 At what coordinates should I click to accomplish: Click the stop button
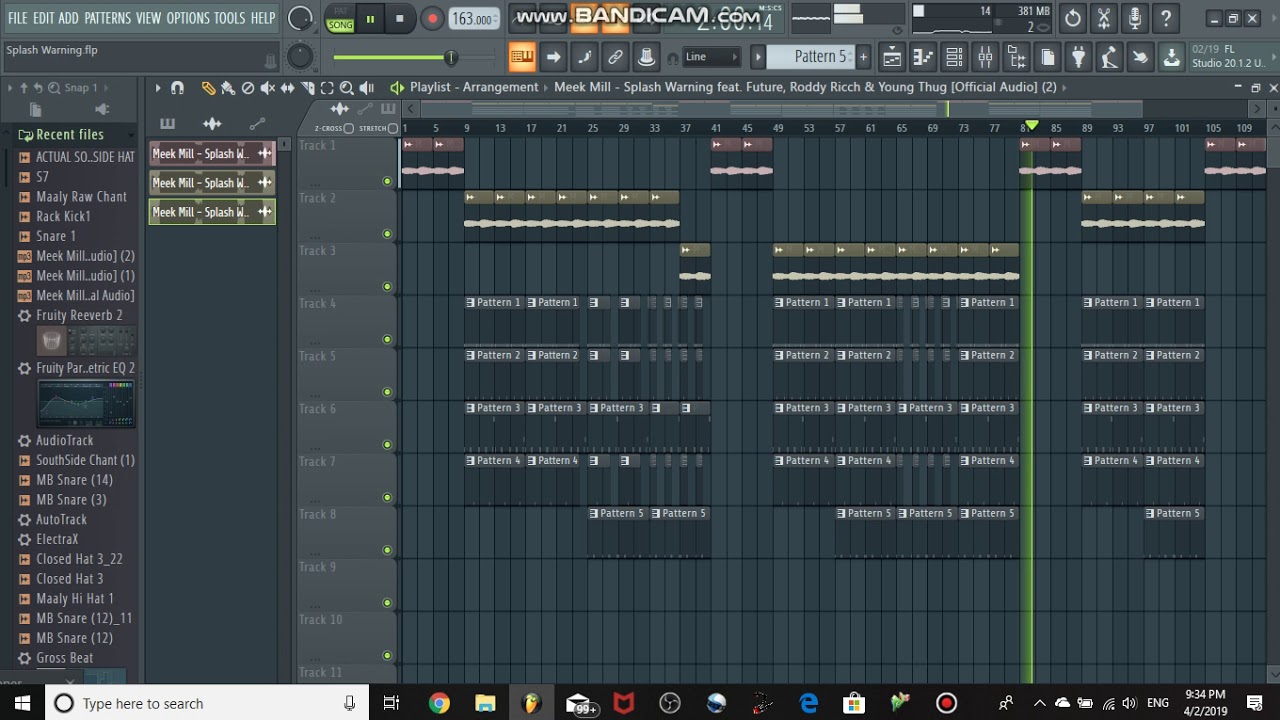click(400, 18)
